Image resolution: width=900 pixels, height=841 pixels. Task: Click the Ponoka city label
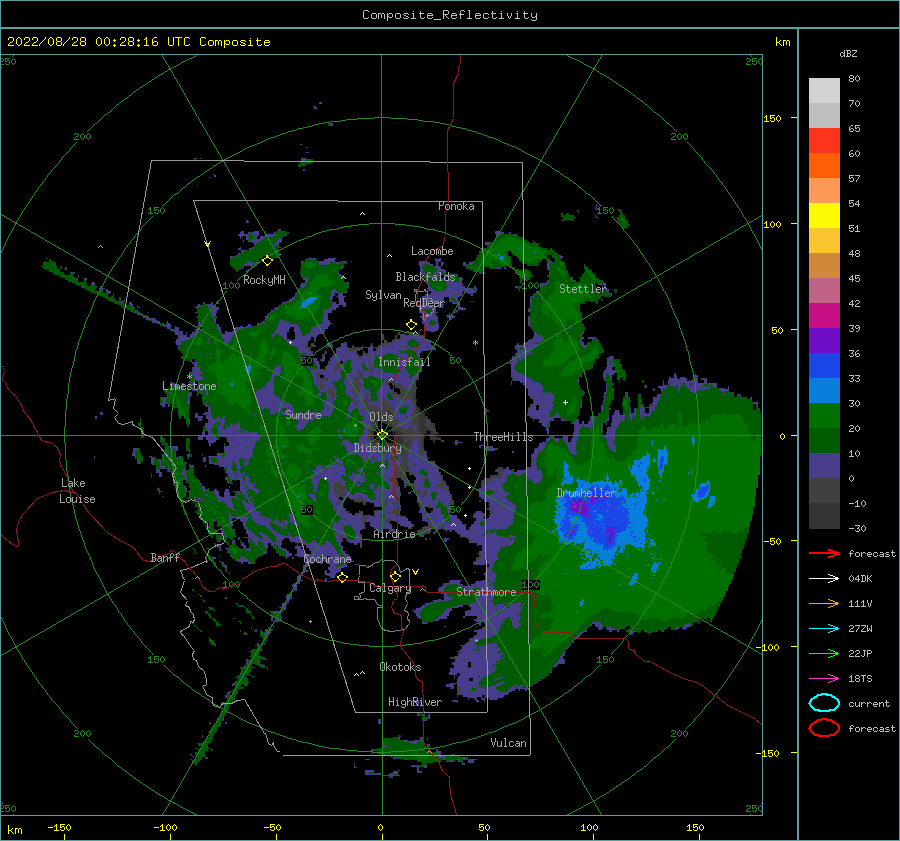[x=456, y=206]
